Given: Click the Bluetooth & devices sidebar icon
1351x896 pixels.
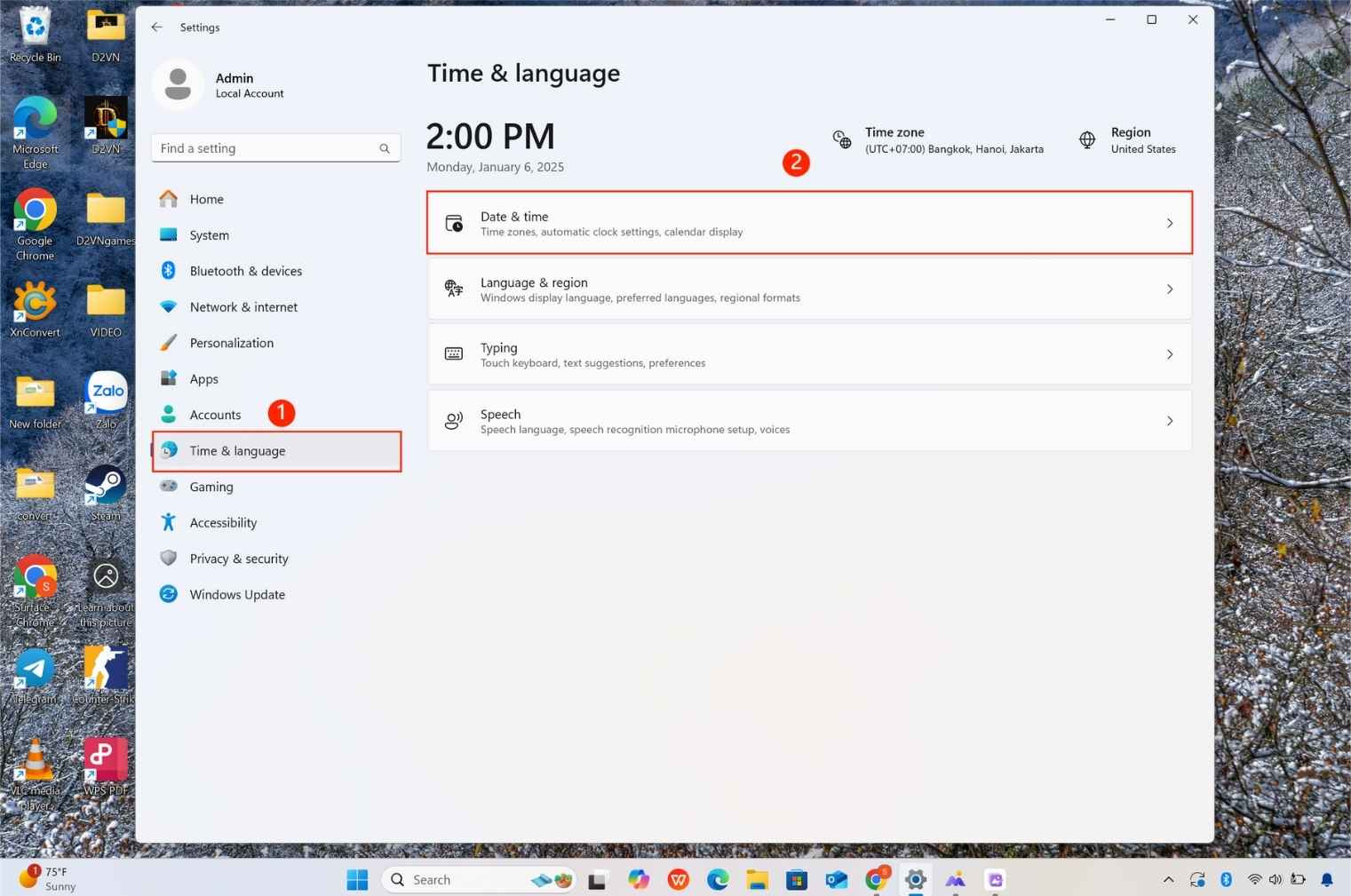Looking at the screenshot, I should (x=169, y=271).
